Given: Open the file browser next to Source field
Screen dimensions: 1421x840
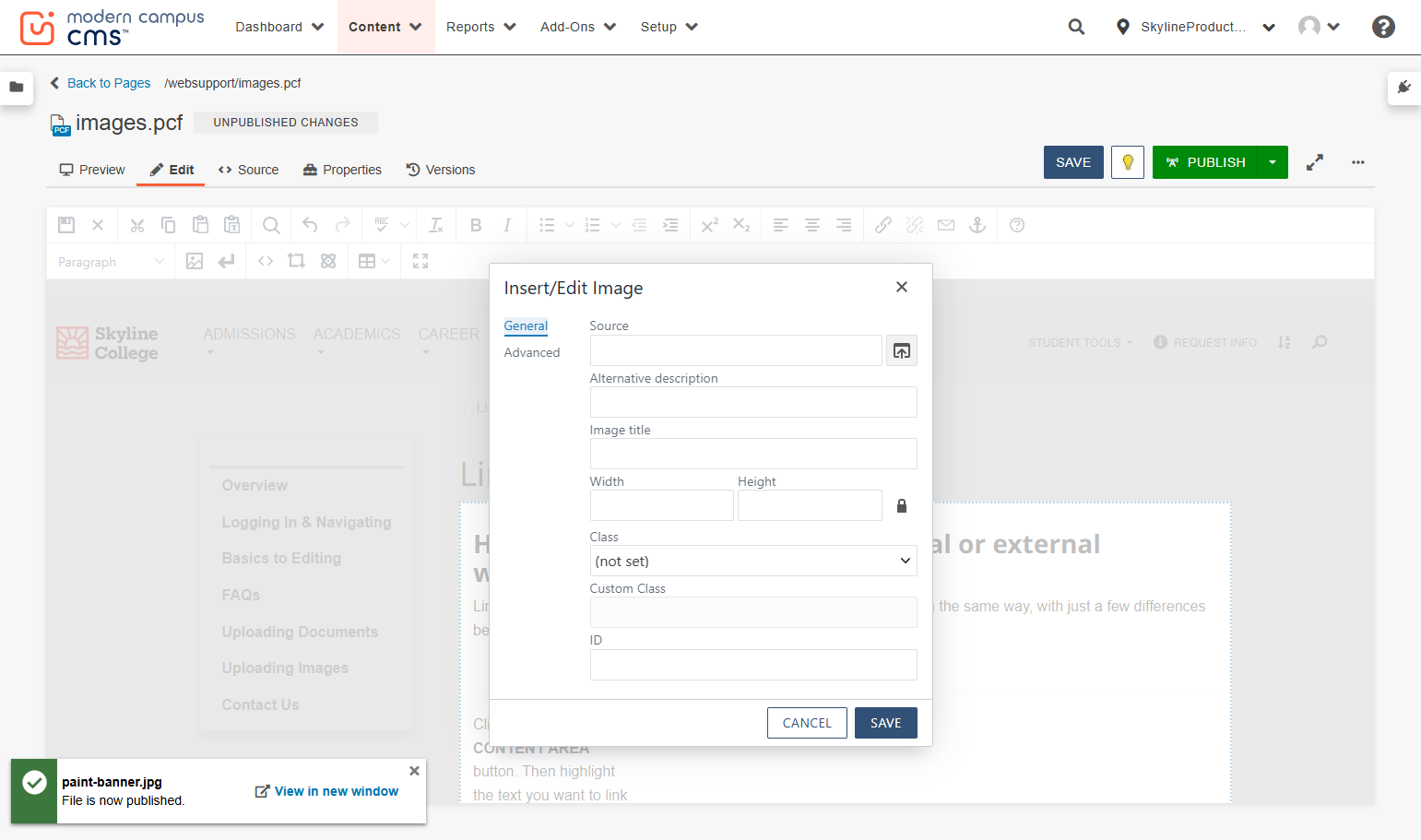Looking at the screenshot, I should pos(902,350).
